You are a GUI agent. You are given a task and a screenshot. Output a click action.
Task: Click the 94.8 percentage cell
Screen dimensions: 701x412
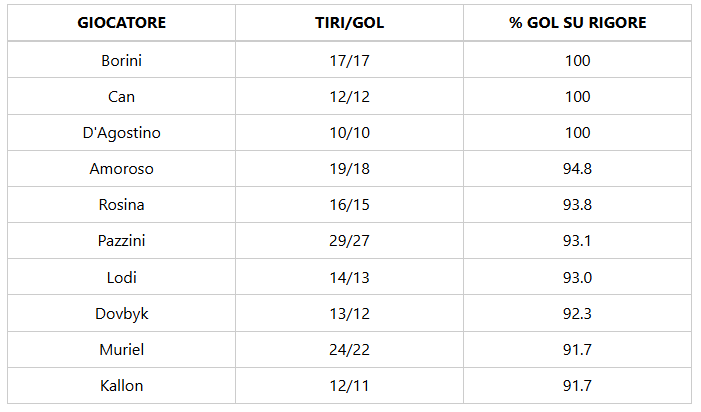[x=577, y=169]
